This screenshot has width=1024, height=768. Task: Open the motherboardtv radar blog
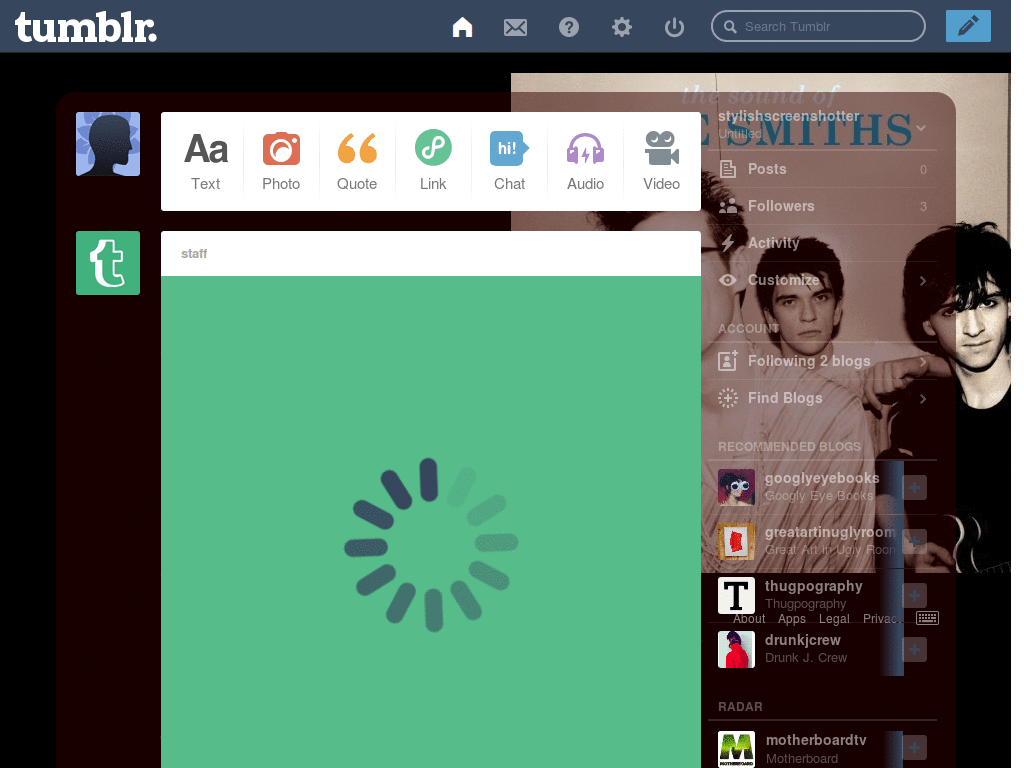click(816, 740)
